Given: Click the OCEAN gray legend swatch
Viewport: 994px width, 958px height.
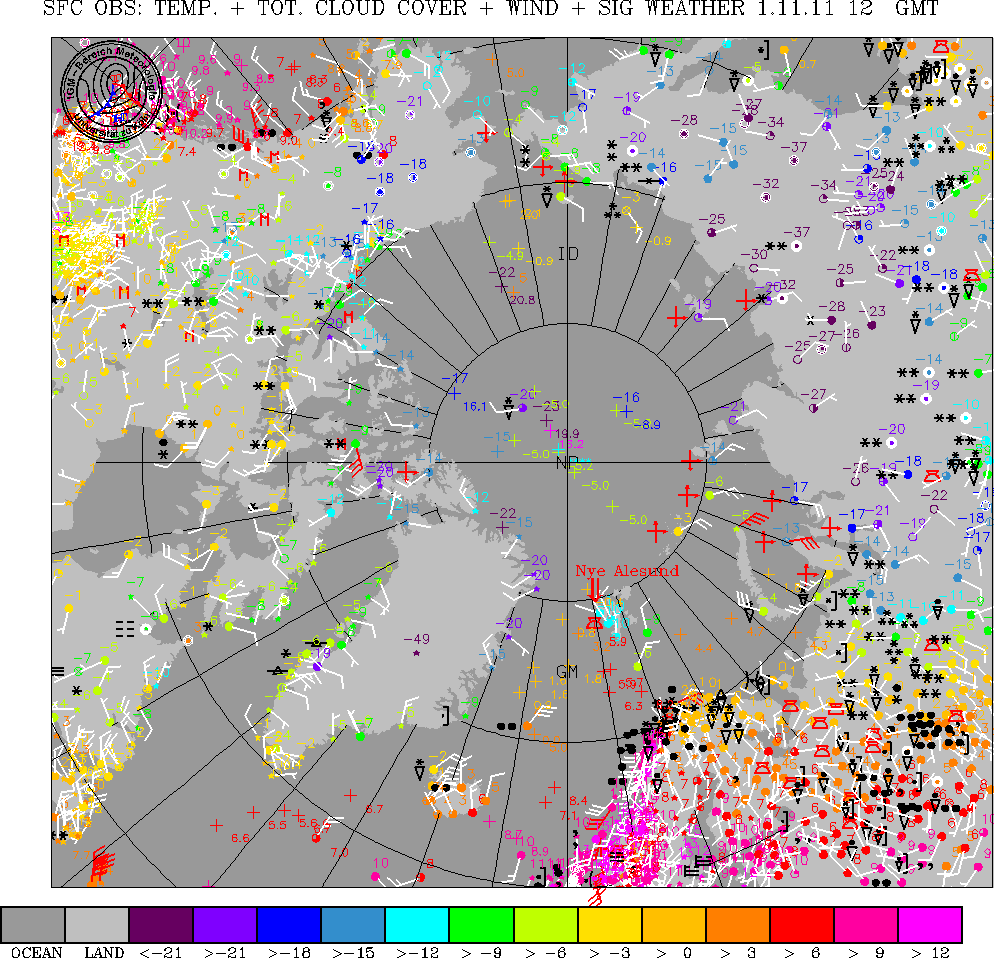Looking at the screenshot, I should click(33, 925).
